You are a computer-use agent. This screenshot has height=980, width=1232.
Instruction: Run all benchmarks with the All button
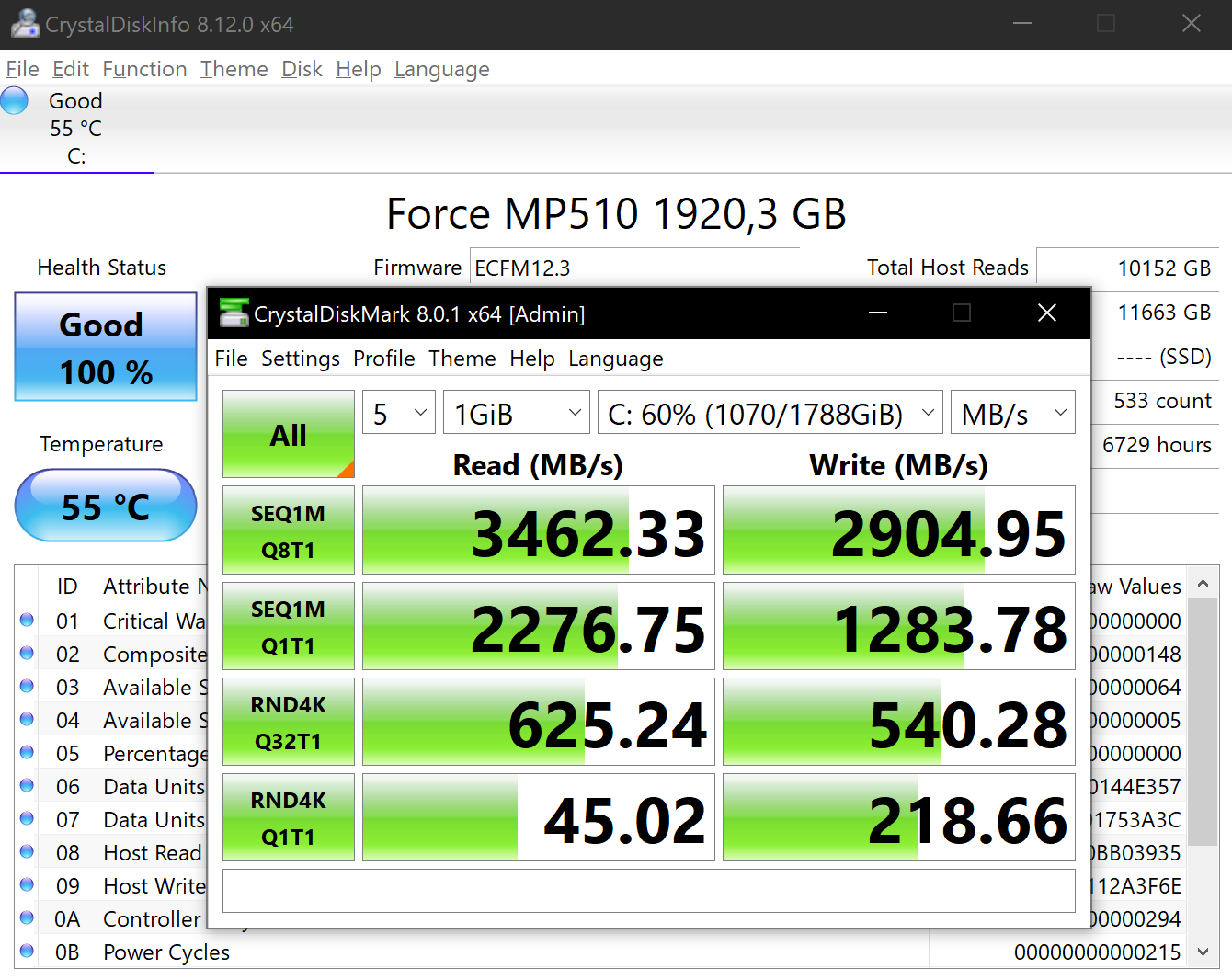click(x=289, y=434)
